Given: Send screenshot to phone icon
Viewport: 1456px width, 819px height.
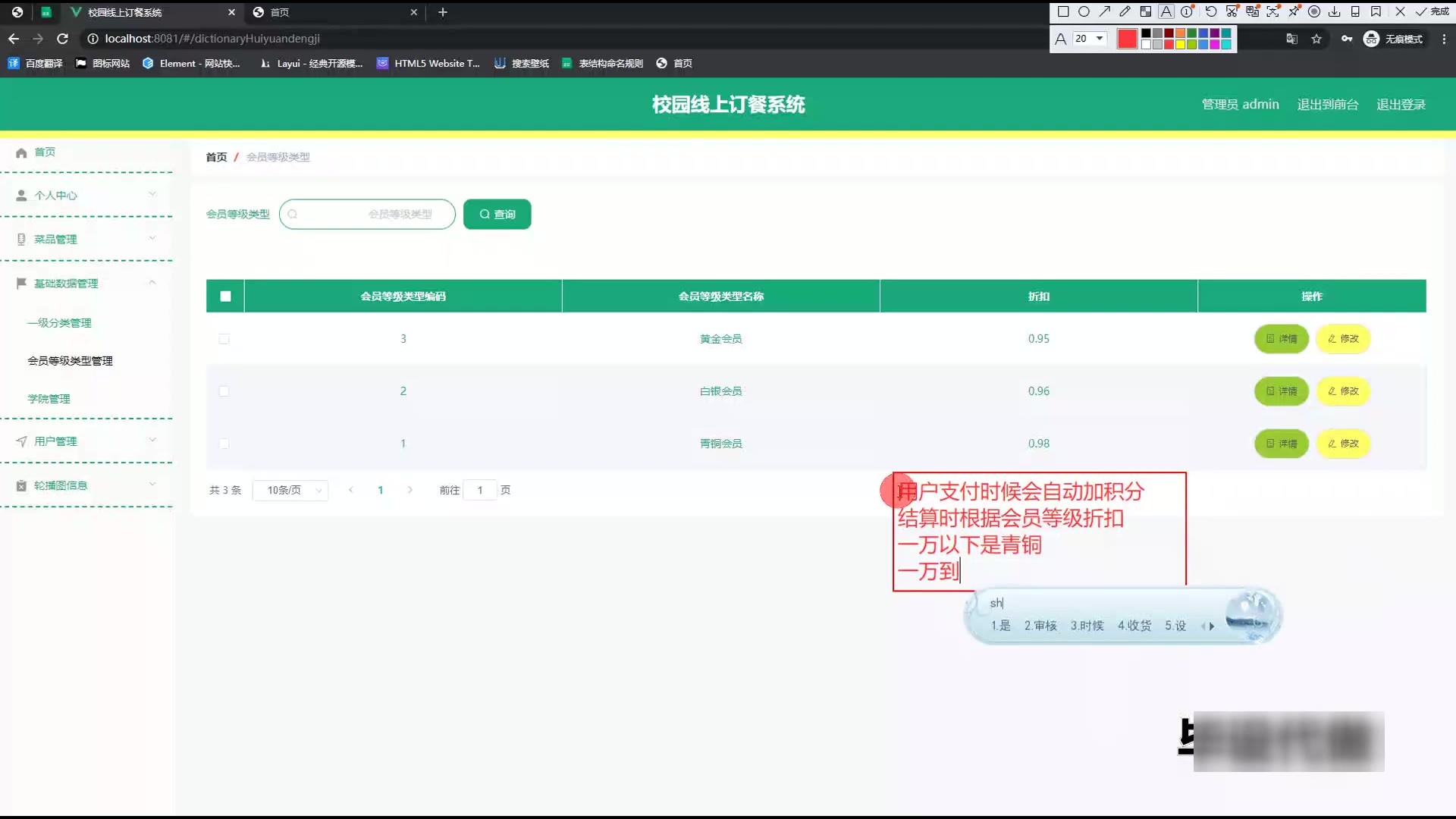Looking at the screenshot, I should pyautogui.click(x=1355, y=11).
